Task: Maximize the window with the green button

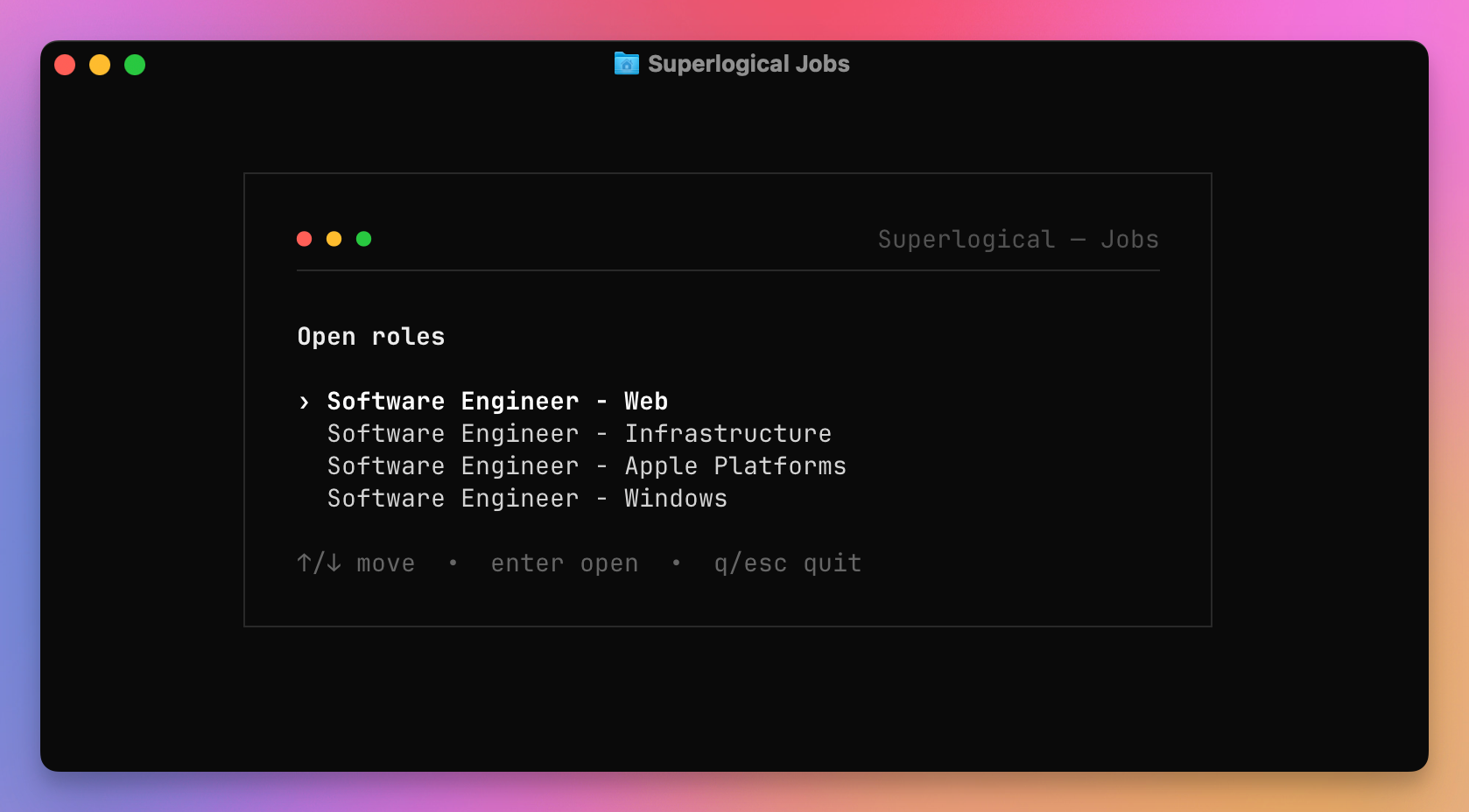Action: pyautogui.click(x=135, y=65)
